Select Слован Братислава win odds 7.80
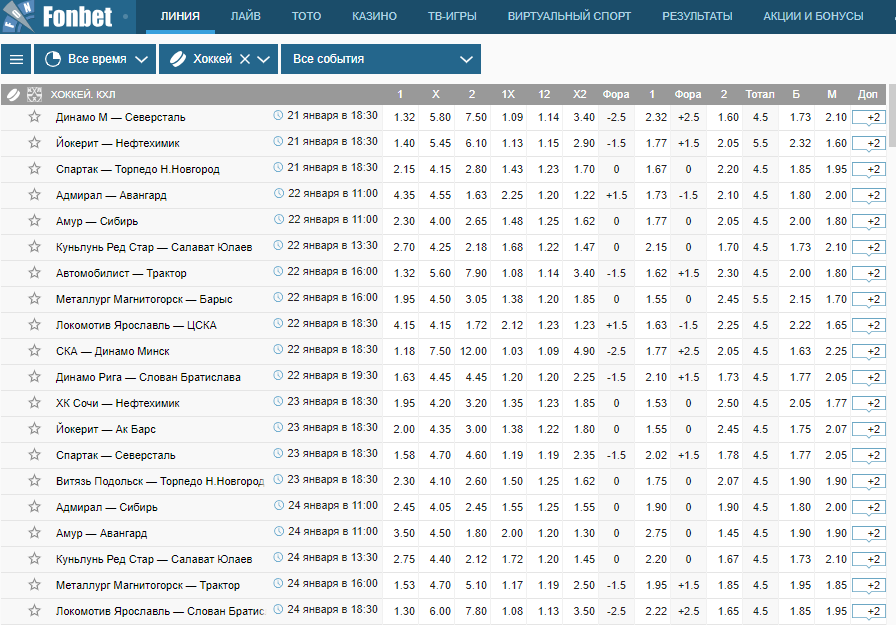896x625 pixels. point(476,611)
